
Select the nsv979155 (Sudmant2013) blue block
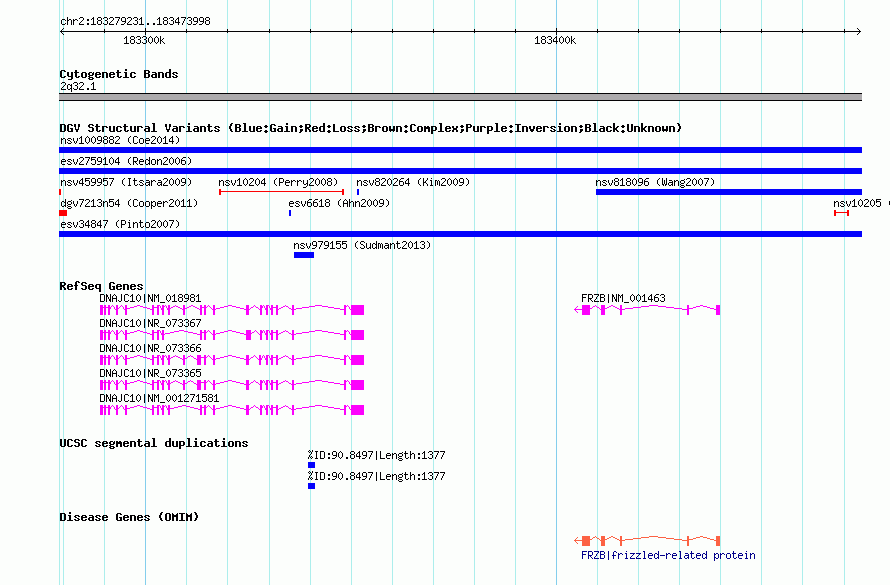pos(304,255)
